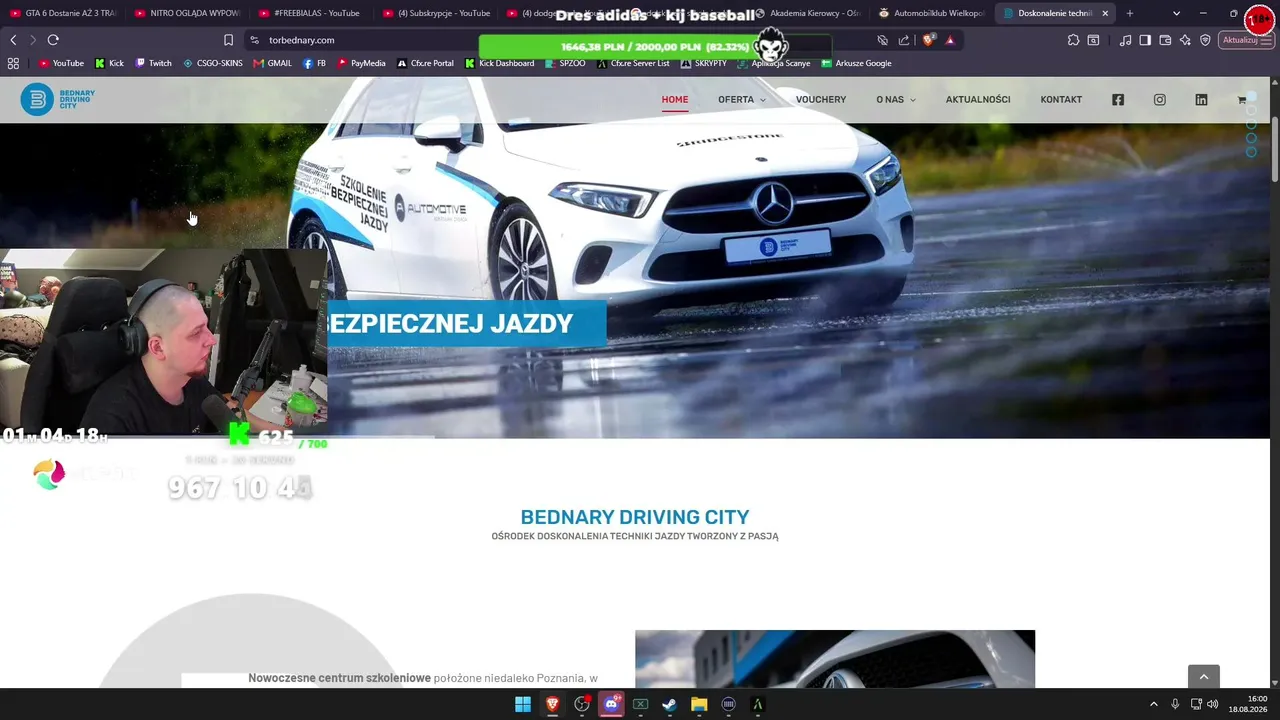Select the first hero slider dot
The height and width of the screenshot is (720, 1280).
[x=1250, y=97]
